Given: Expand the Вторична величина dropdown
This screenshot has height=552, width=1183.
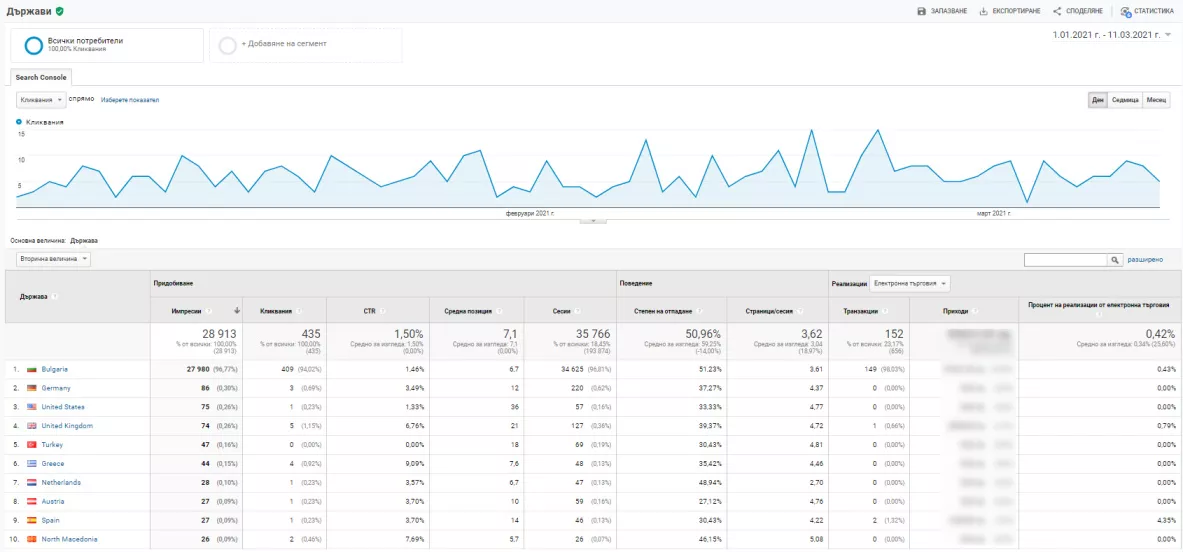Looking at the screenshot, I should click(x=54, y=259).
